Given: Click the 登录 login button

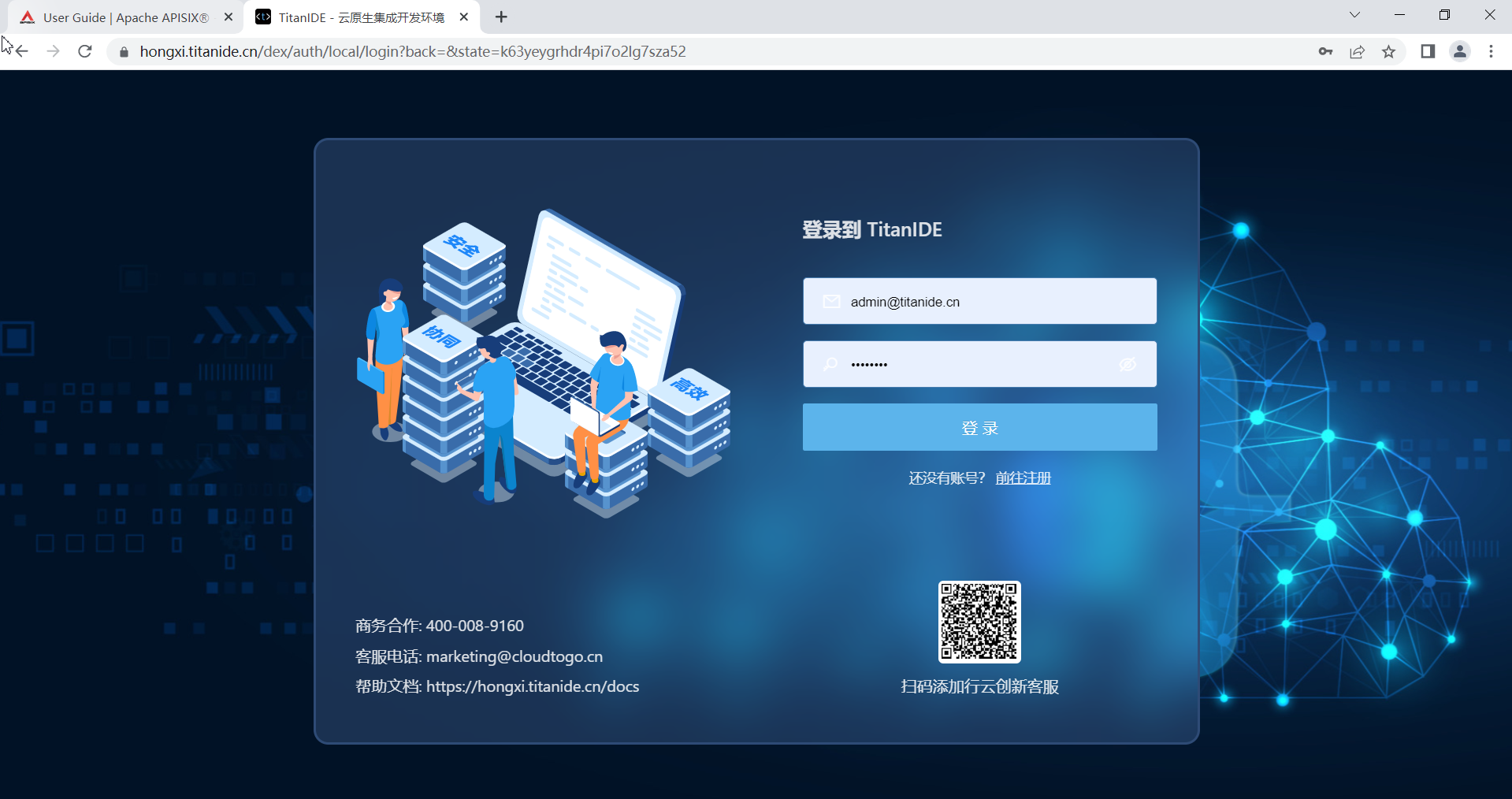Looking at the screenshot, I should (979, 427).
